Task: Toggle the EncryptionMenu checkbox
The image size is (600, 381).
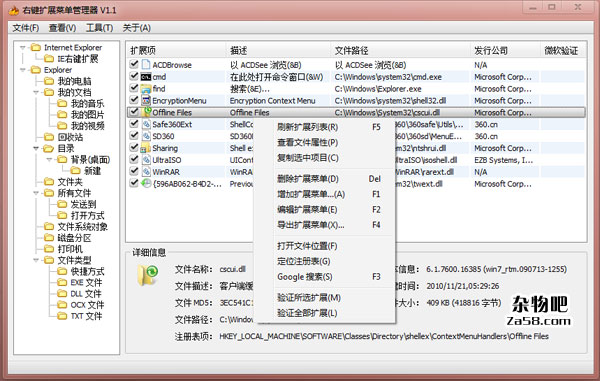Action: point(134,99)
